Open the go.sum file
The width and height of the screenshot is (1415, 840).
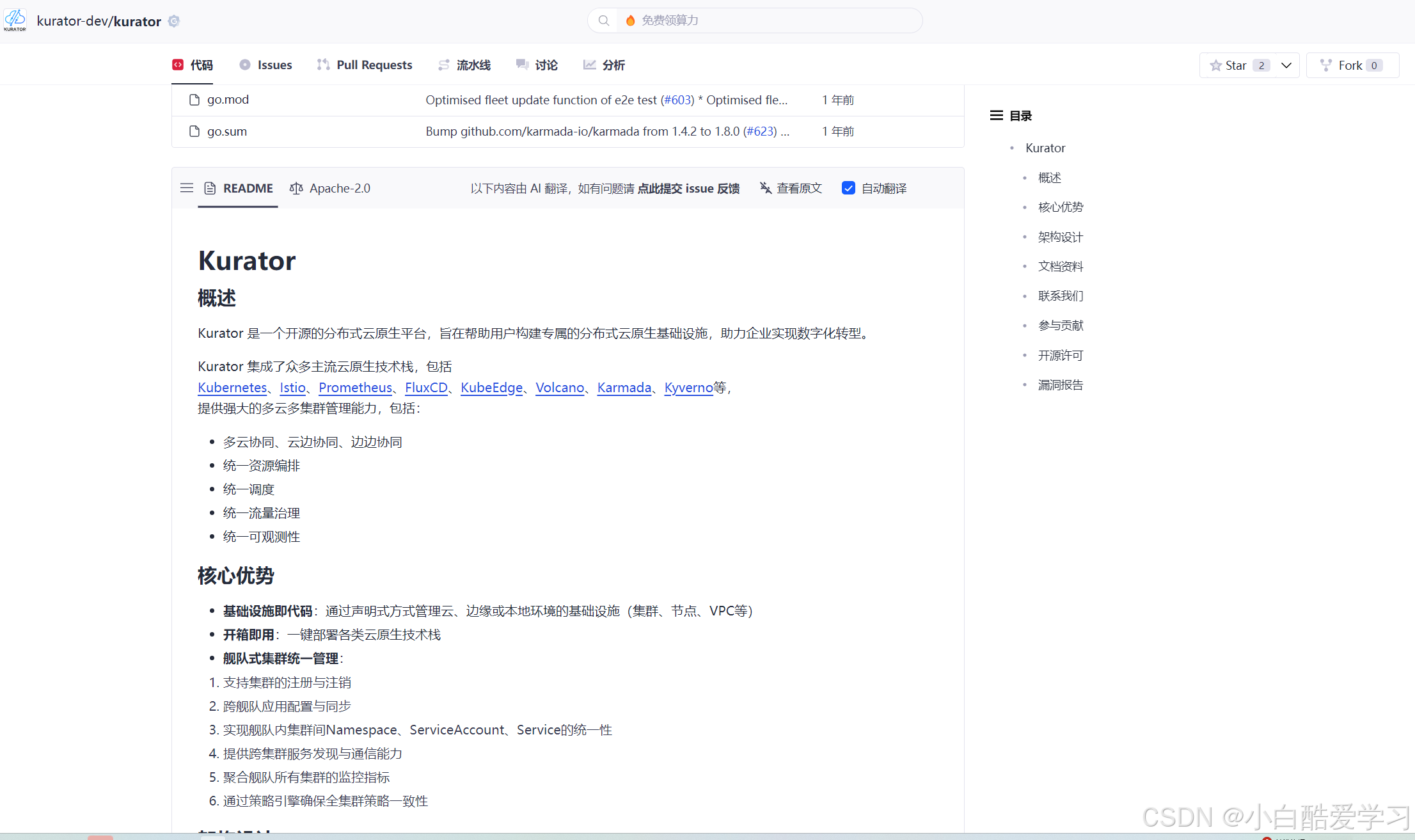click(226, 131)
